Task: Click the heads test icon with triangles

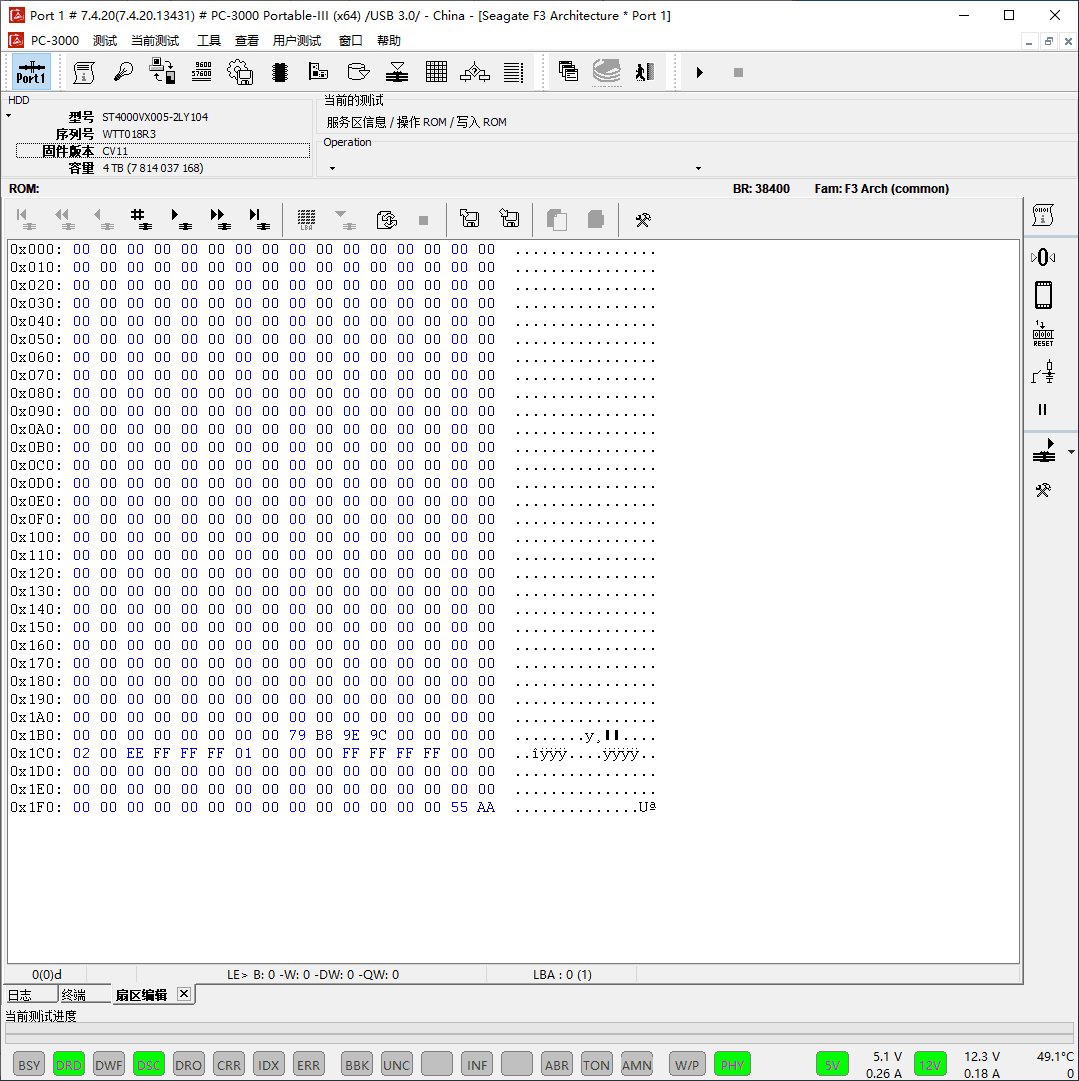Action: (x=397, y=72)
